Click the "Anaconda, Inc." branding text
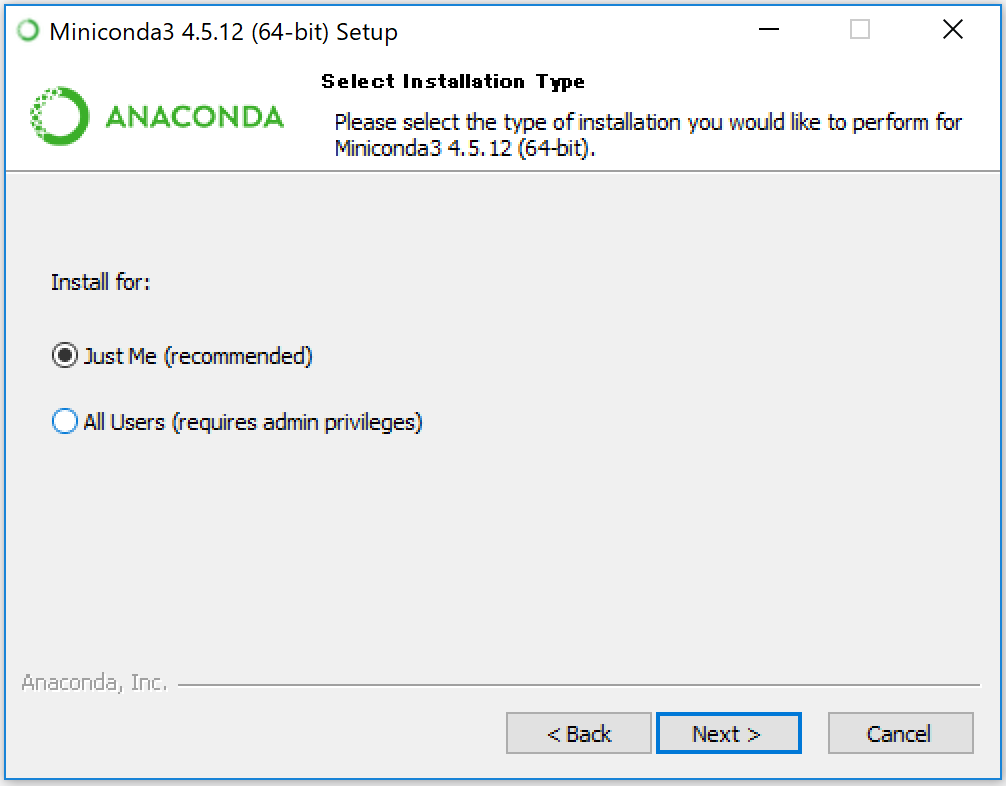 tap(94, 684)
